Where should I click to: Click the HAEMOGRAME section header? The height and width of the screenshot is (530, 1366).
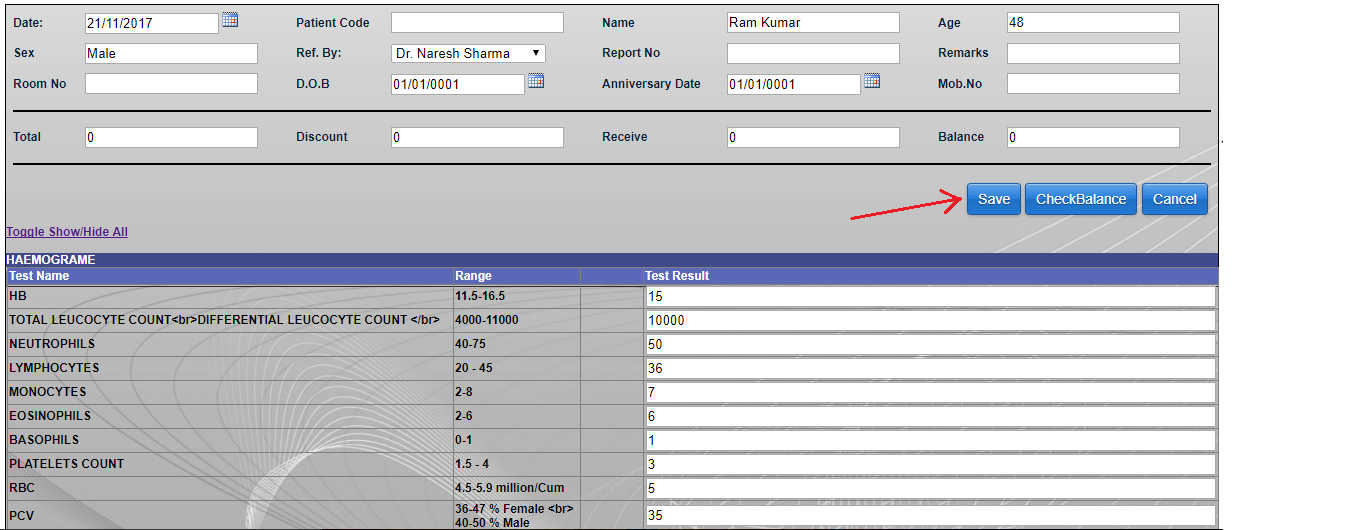point(51,260)
